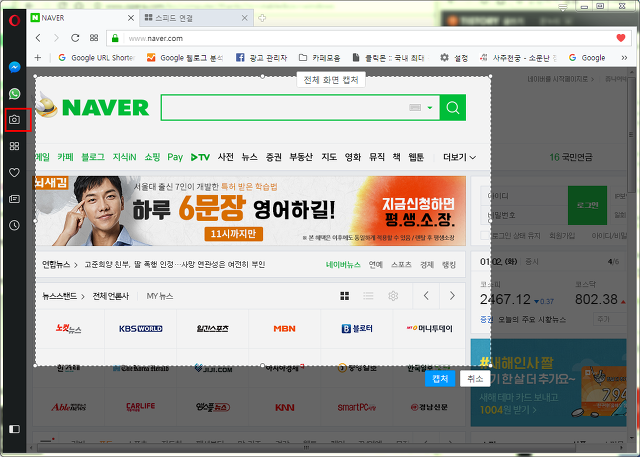The height and width of the screenshot is (457, 640).
Task: Open 전체 언론사 in 뉴스스탠드
Action: coord(111,296)
